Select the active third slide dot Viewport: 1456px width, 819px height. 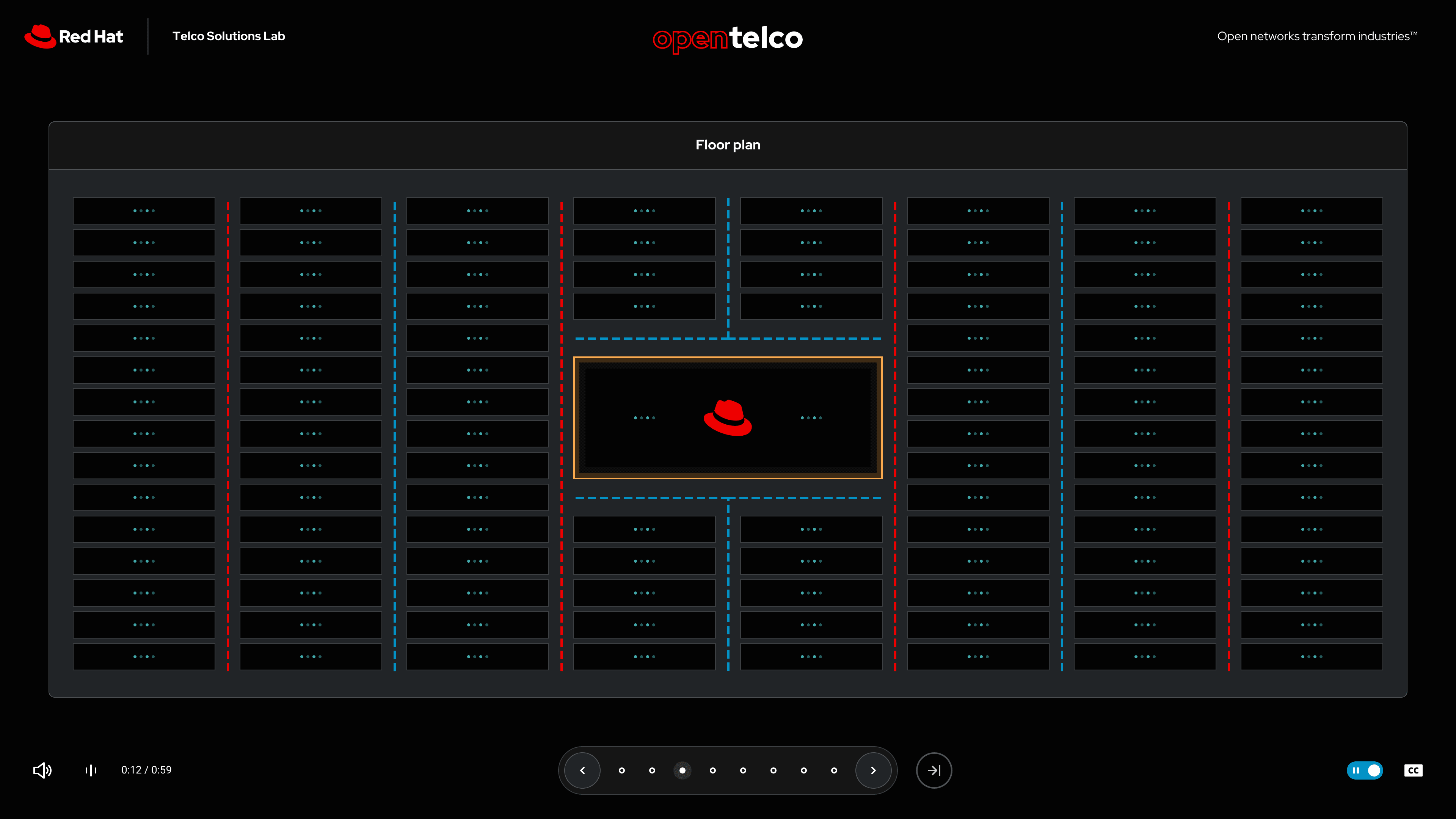pyautogui.click(x=682, y=770)
